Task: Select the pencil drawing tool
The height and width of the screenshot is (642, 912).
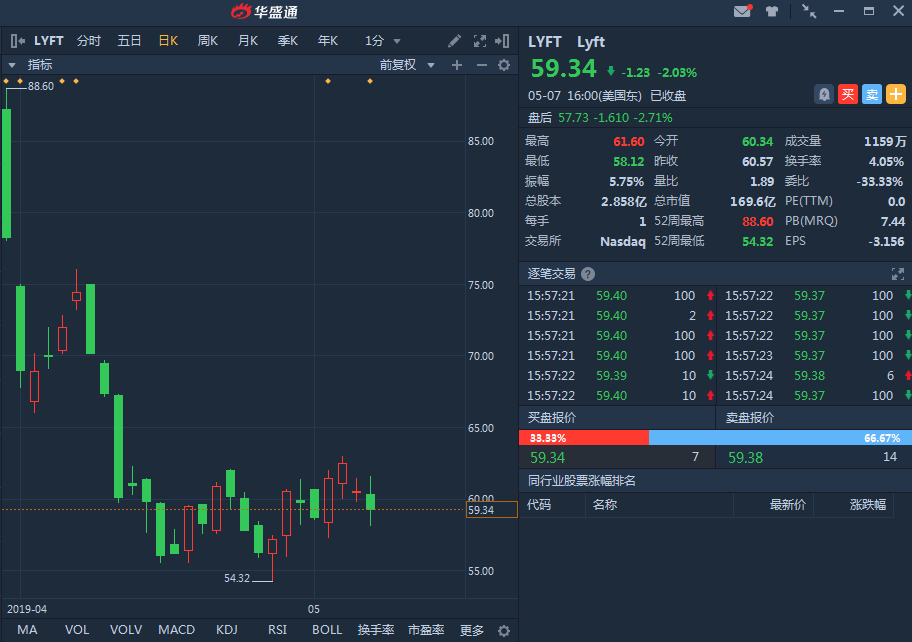Action: point(454,41)
